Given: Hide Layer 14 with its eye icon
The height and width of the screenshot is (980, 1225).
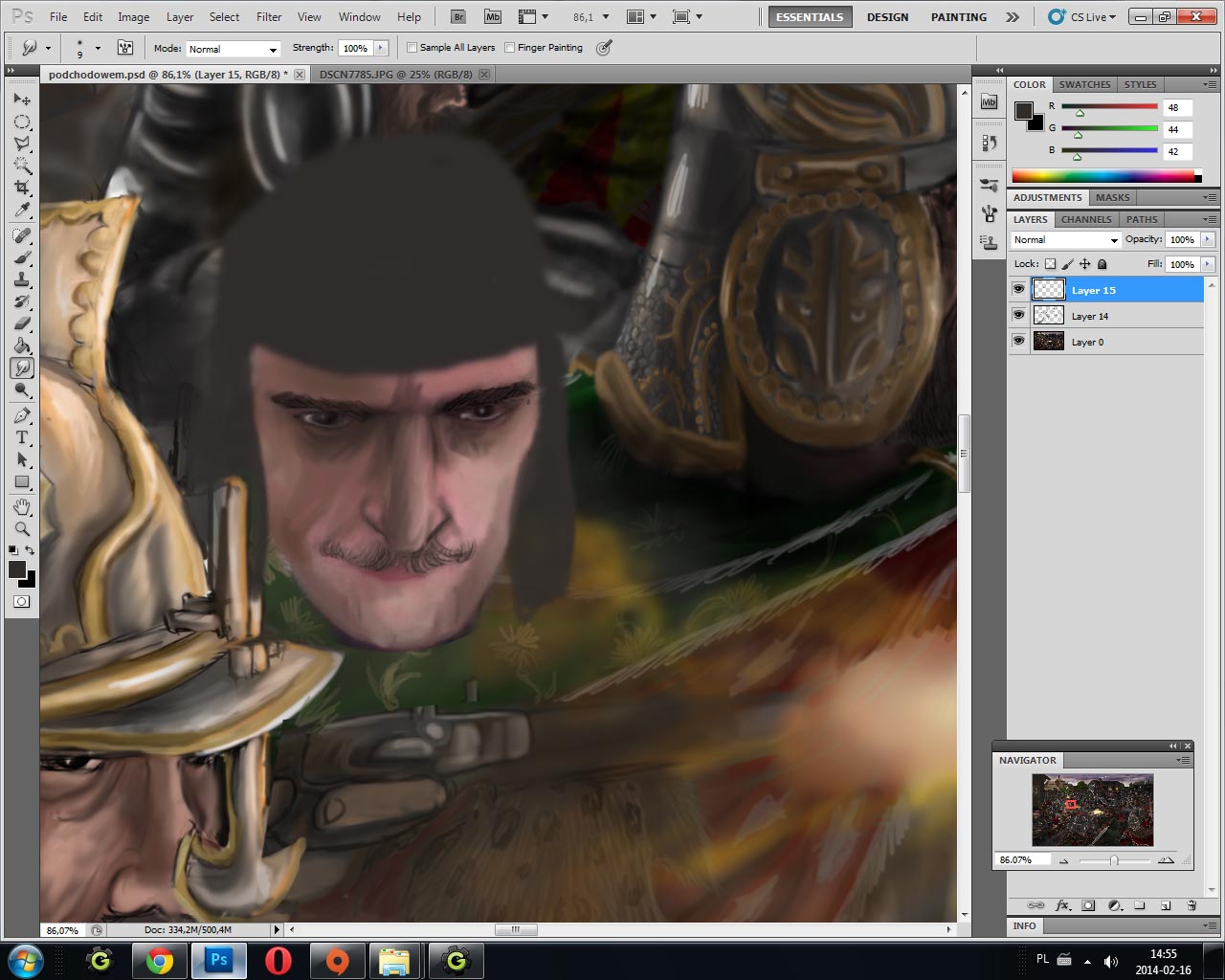Looking at the screenshot, I should (x=1018, y=315).
